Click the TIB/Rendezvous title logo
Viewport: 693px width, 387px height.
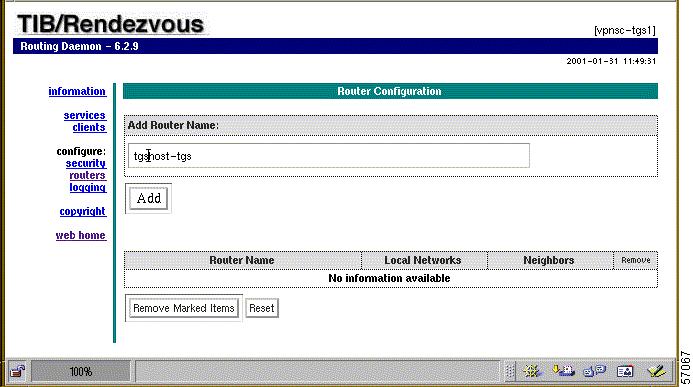tap(110, 24)
